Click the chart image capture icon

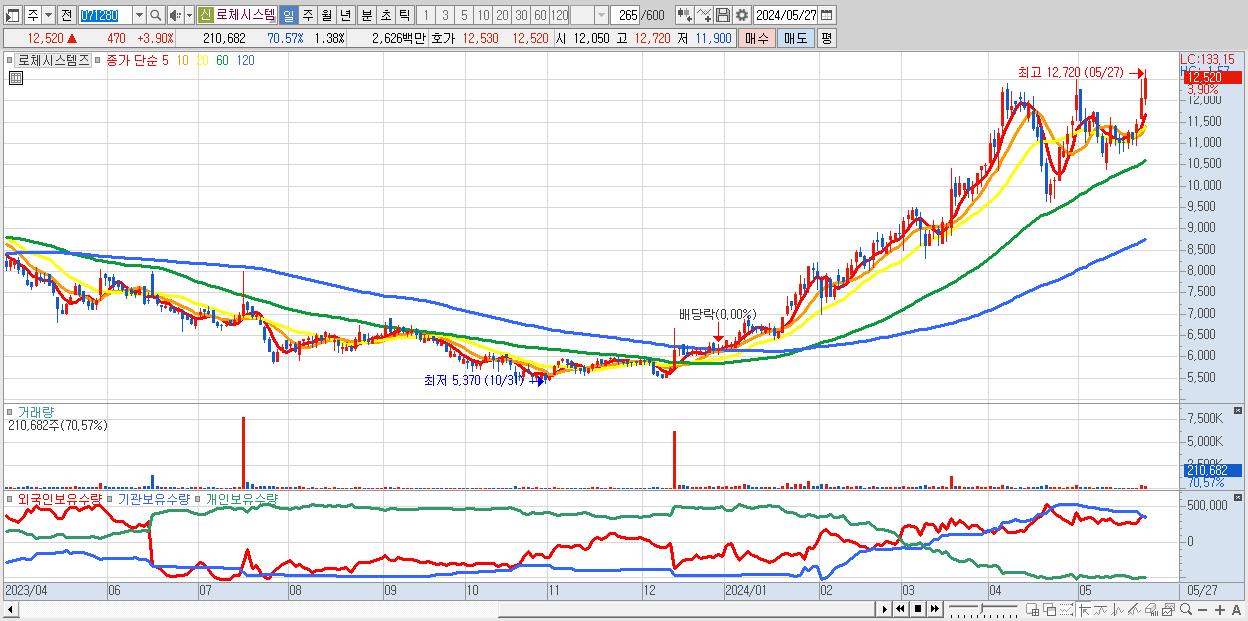[x=1168, y=609]
